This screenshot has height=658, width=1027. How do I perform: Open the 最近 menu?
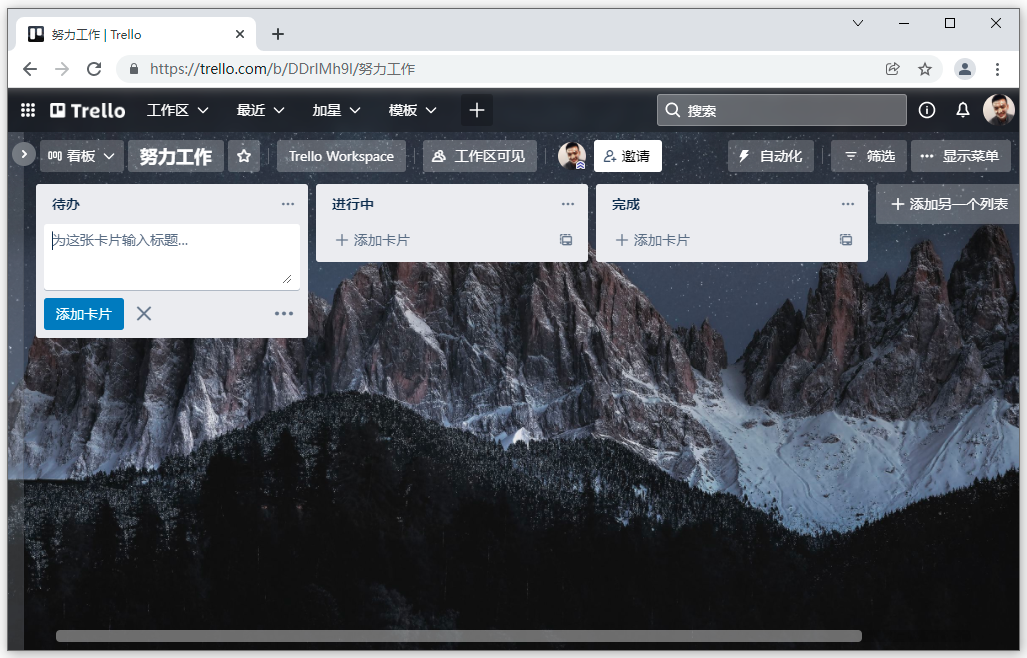point(260,110)
